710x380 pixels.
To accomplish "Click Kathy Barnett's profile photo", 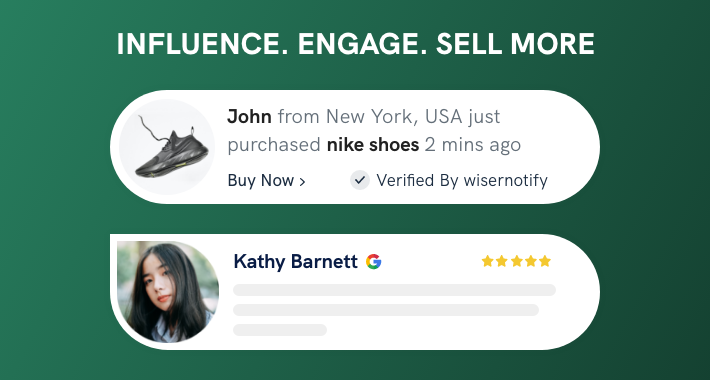I will click(x=168, y=291).
